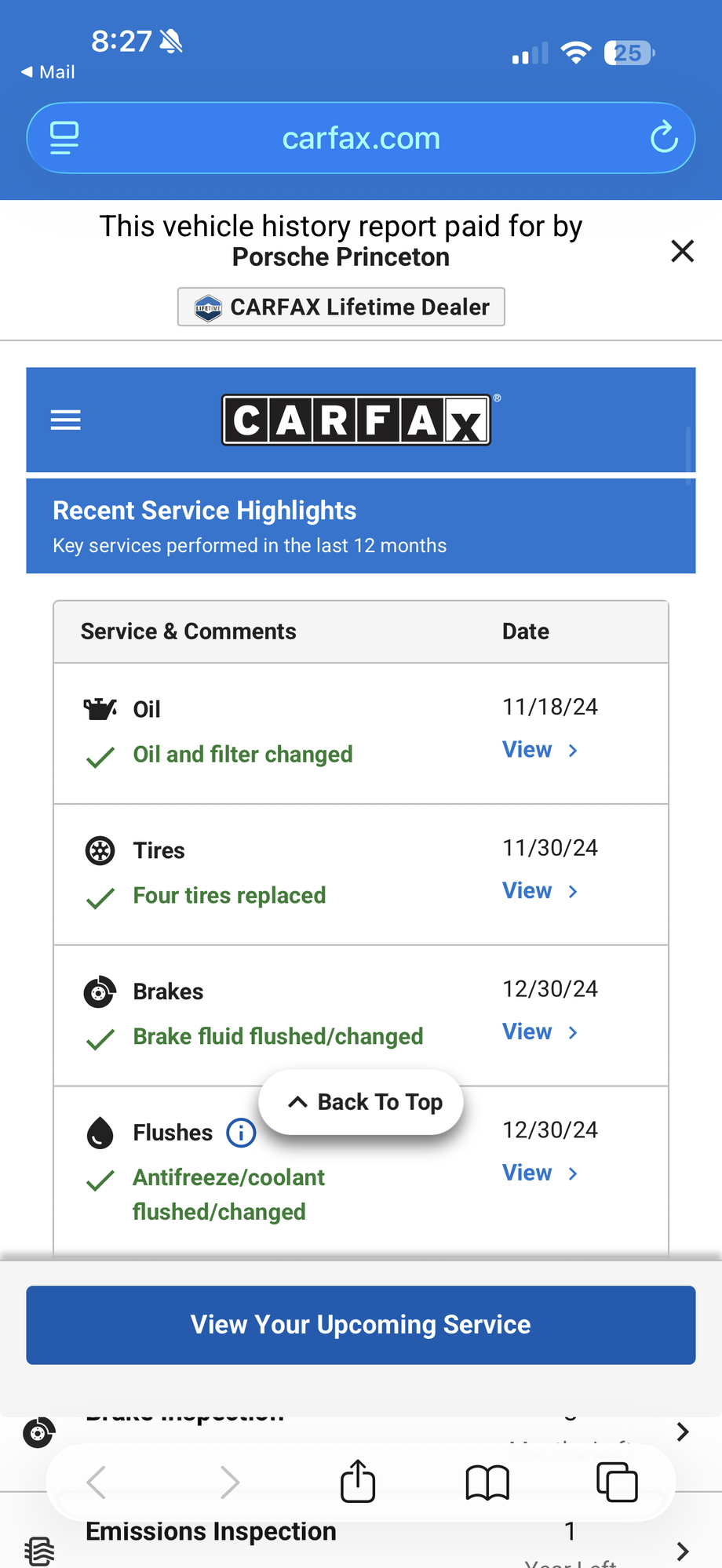Return to Mail app
722x1568 pixels.
click(48, 72)
